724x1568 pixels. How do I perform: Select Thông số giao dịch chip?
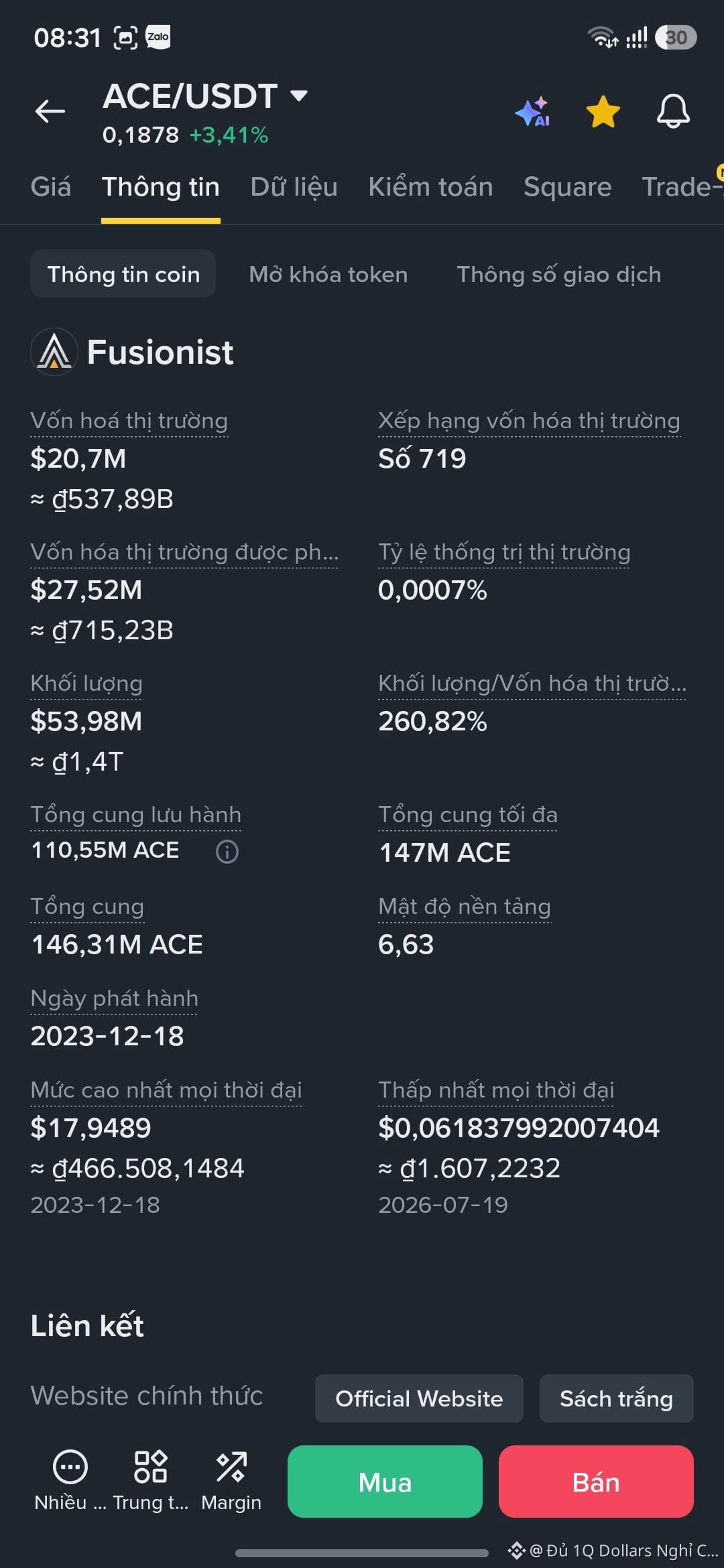click(x=559, y=274)
